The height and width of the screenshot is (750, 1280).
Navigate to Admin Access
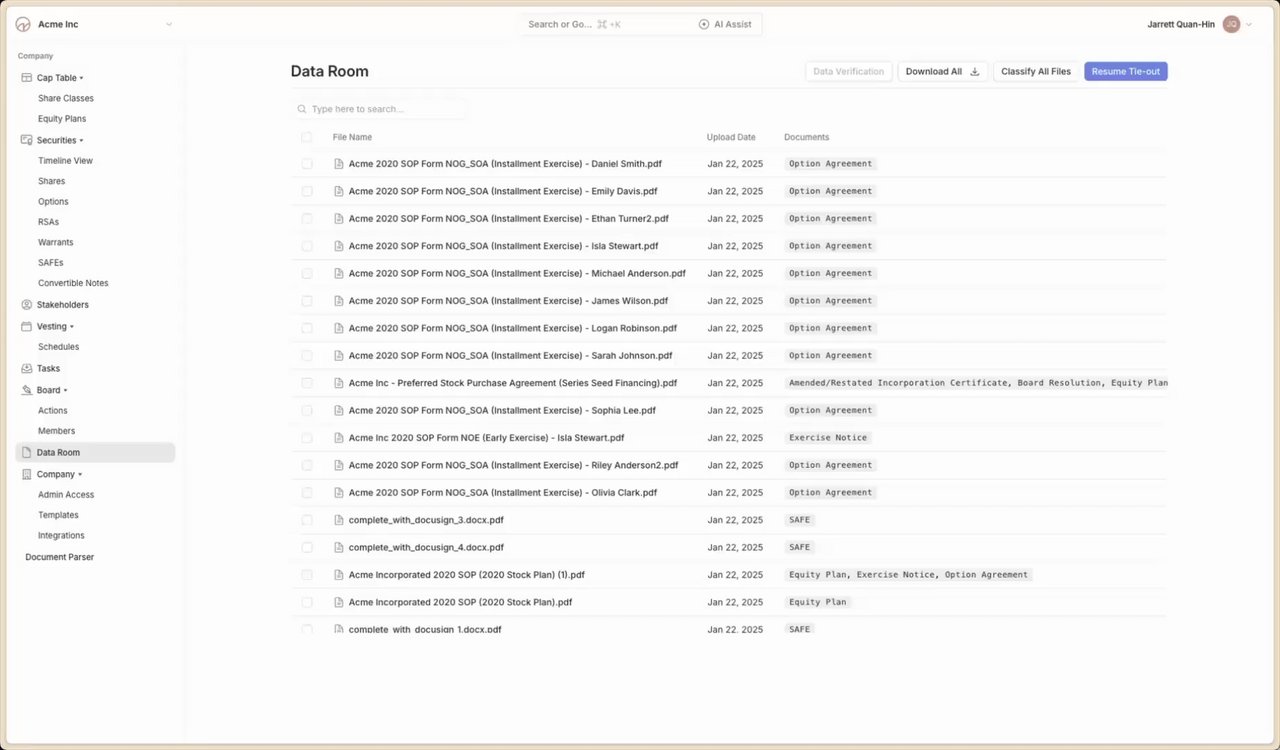point(66,495)
